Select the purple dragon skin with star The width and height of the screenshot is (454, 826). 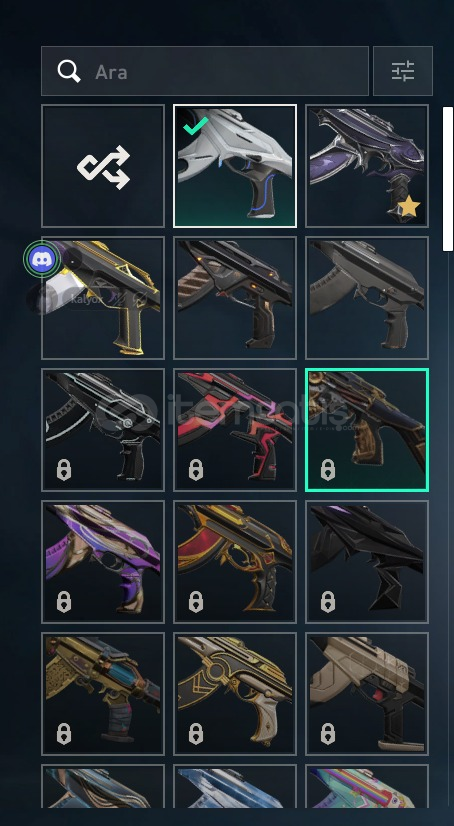tap(367, 166)
